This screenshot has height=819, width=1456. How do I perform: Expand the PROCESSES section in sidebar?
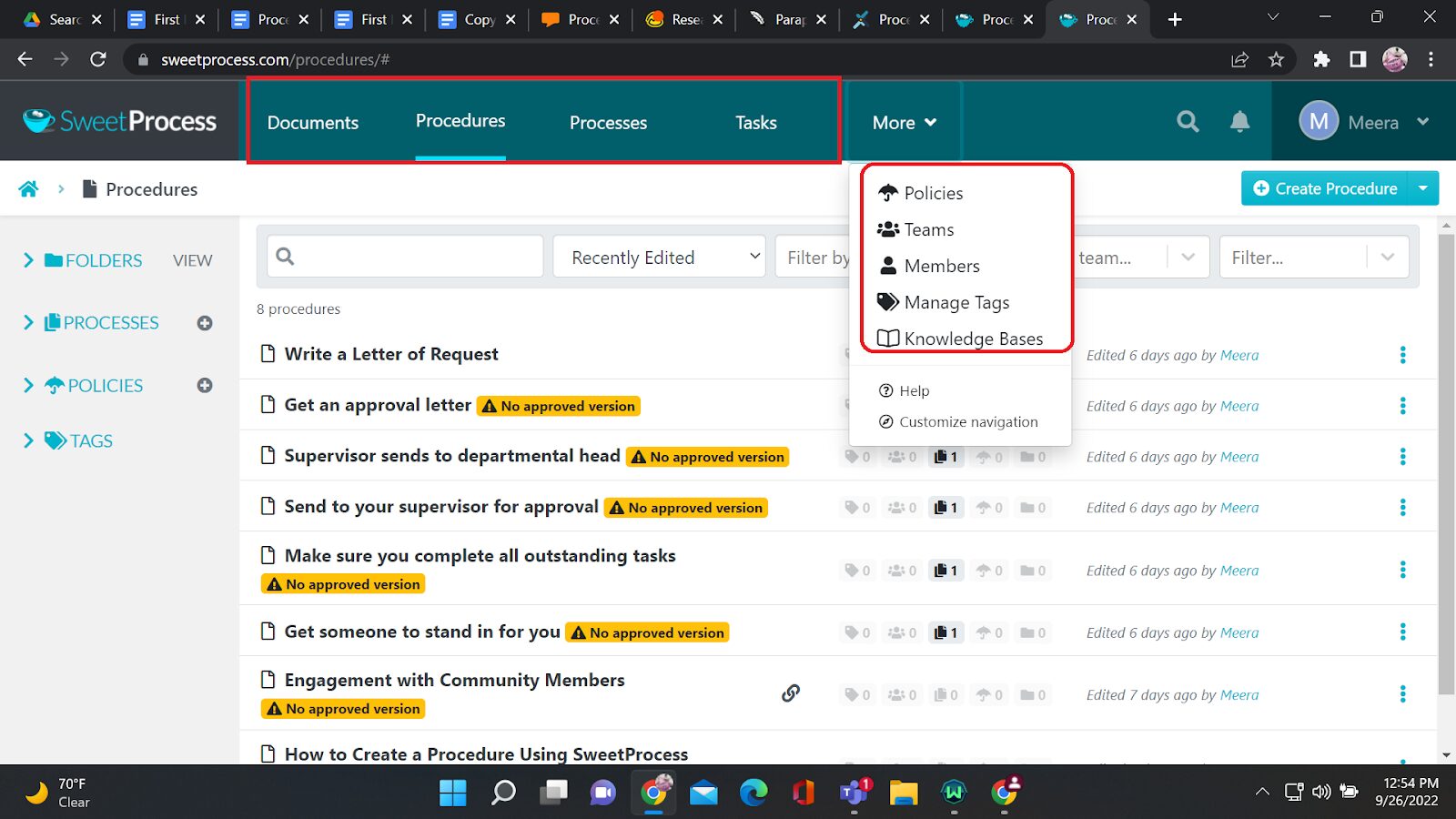click(28, 323)
